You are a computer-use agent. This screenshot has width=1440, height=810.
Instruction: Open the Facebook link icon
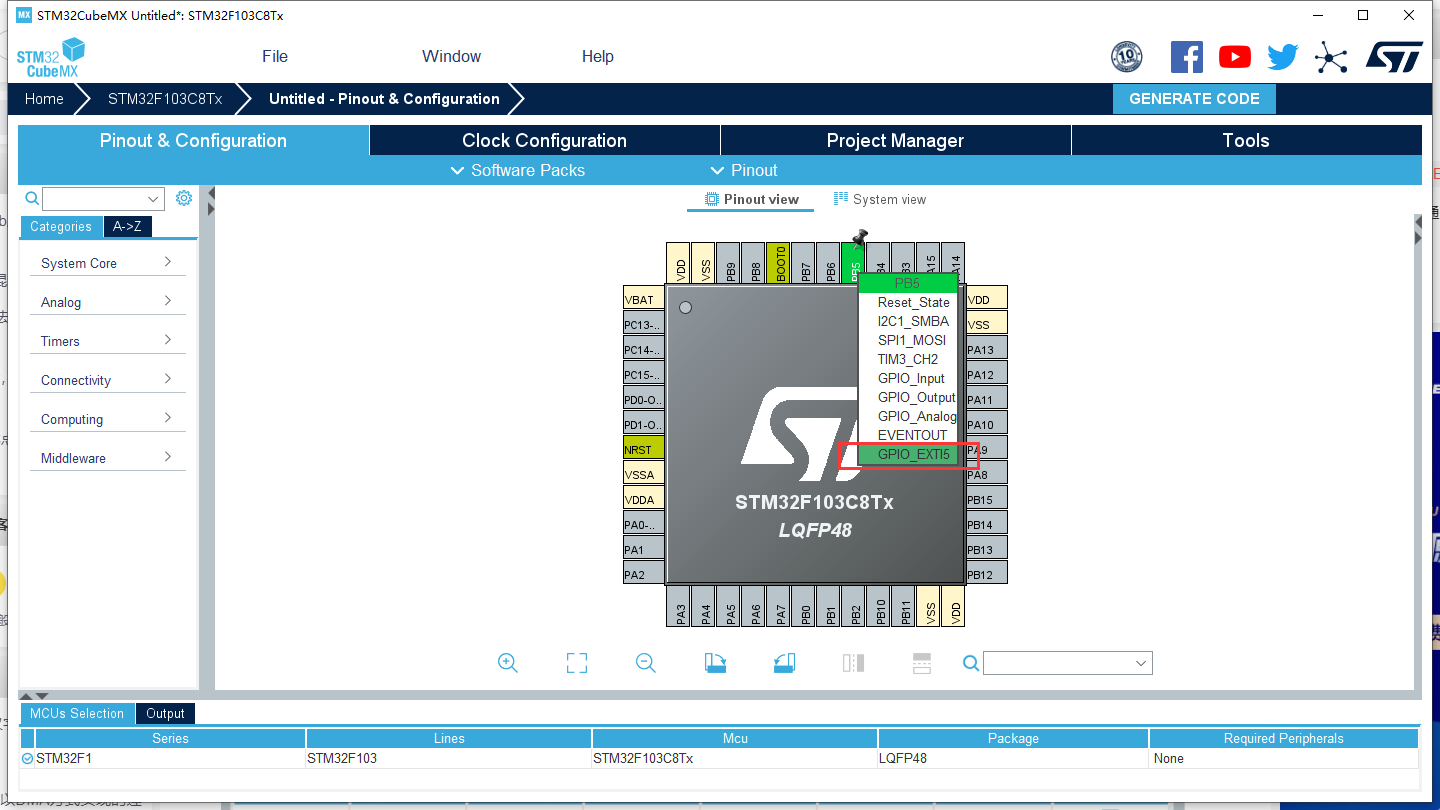pos(1186,57)
